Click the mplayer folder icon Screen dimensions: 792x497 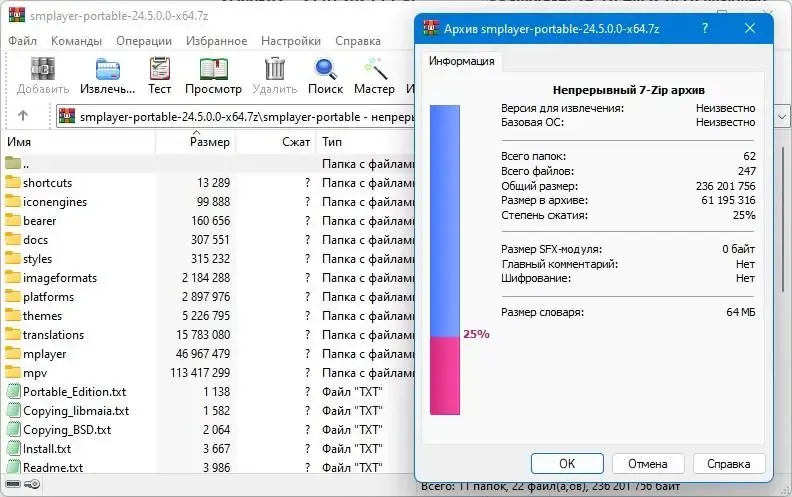[x=13, y=353]
